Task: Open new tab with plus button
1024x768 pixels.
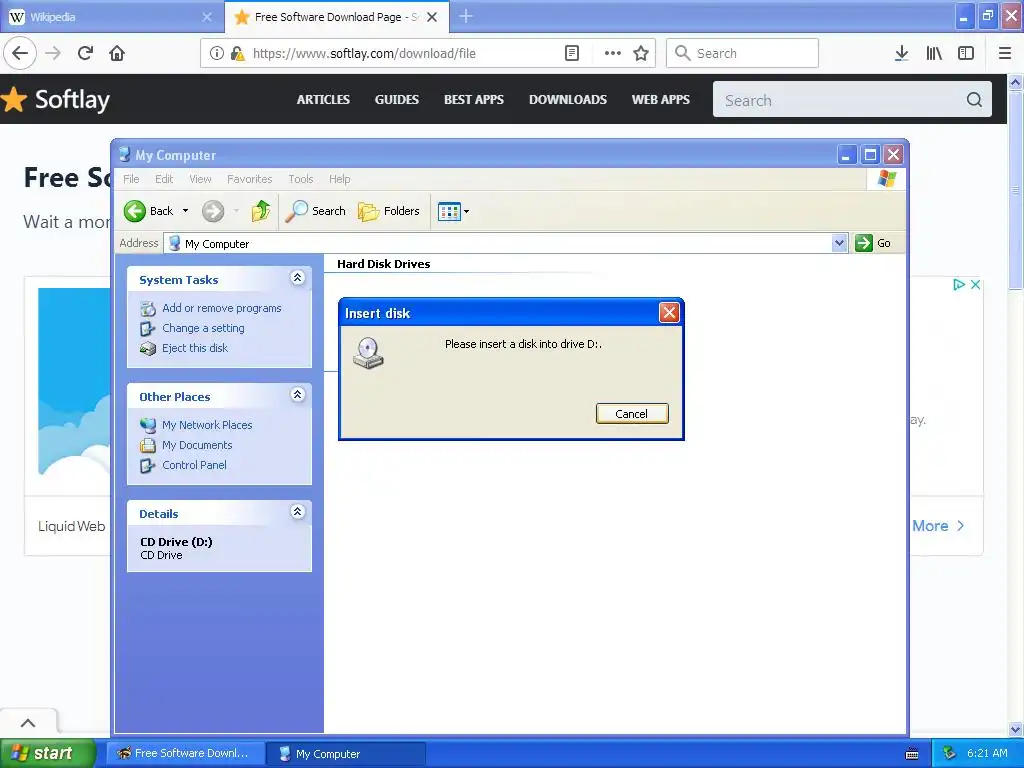Action: 466,16
